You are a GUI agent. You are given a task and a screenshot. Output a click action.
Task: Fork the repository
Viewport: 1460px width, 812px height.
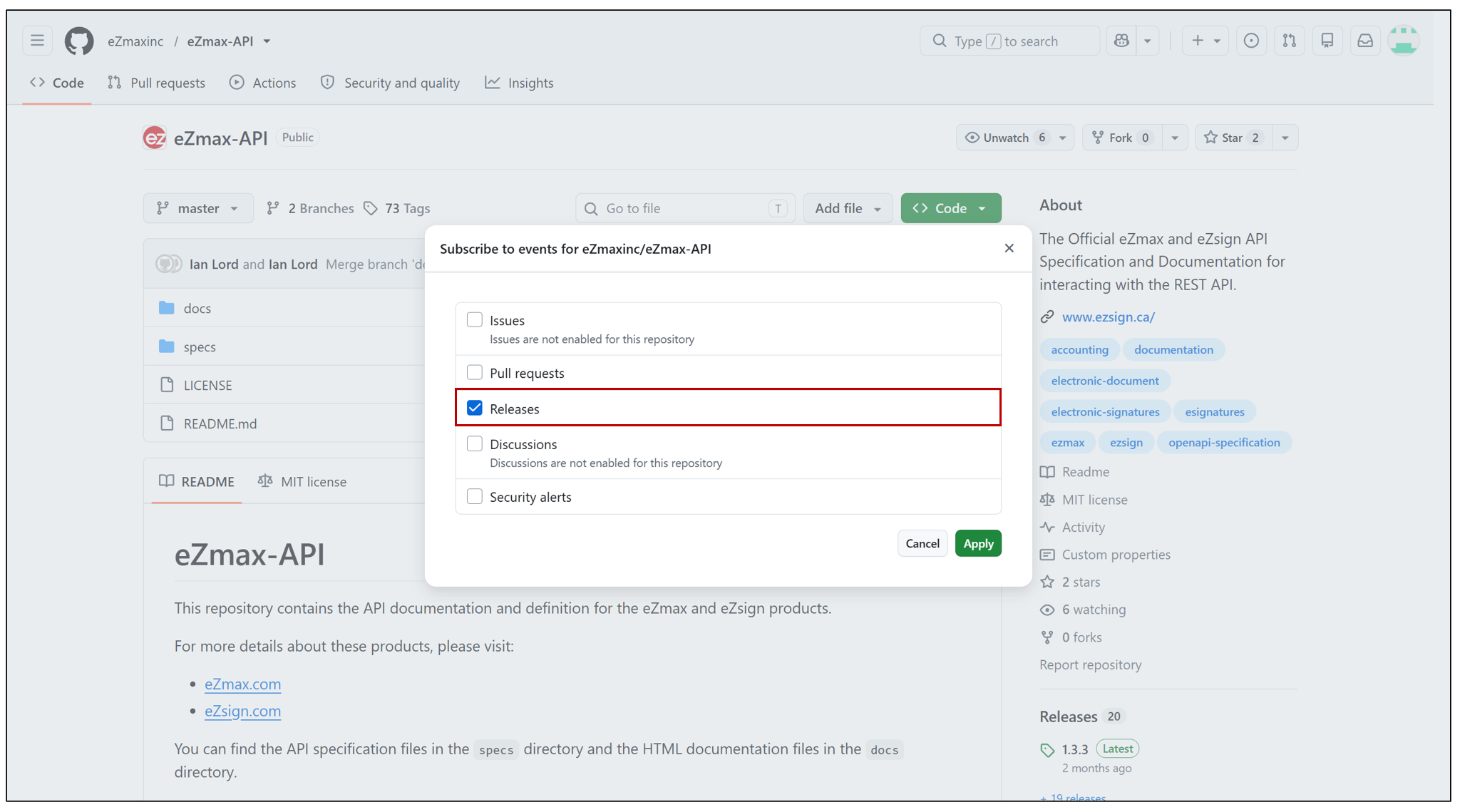click(1122, 138)
